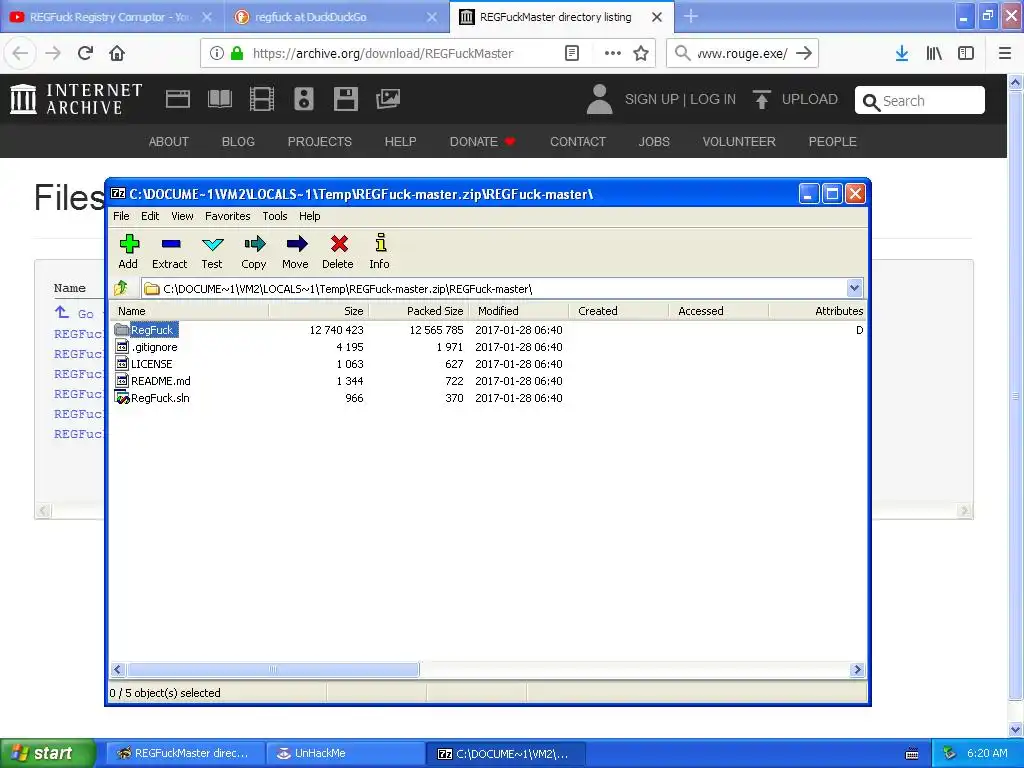Click the Internet Archive logo
The image size is (1024, 768).
(x=76, y=99)
